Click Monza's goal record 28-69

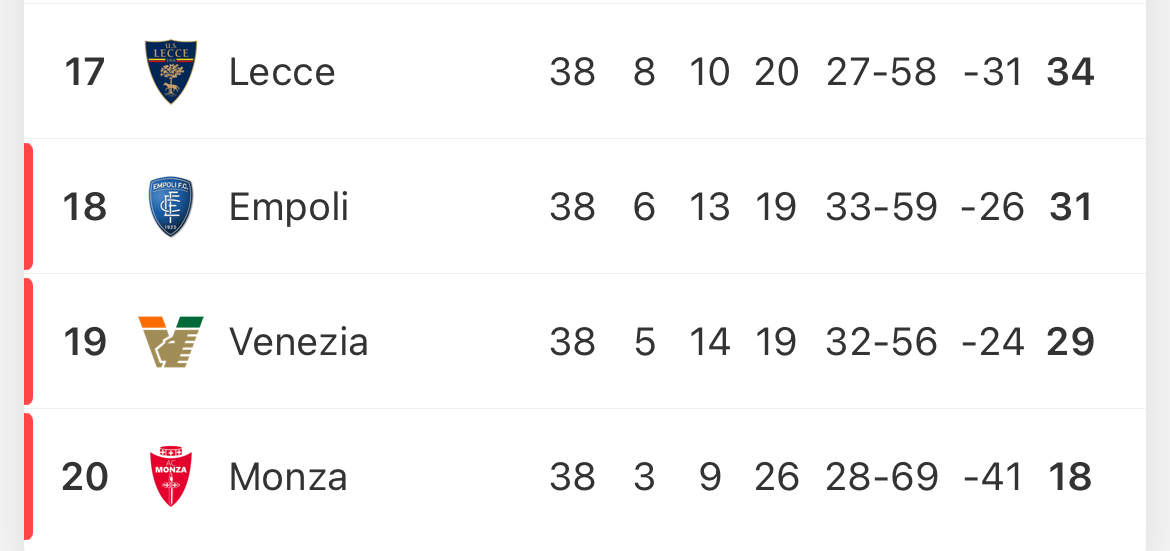coord(882,477)
